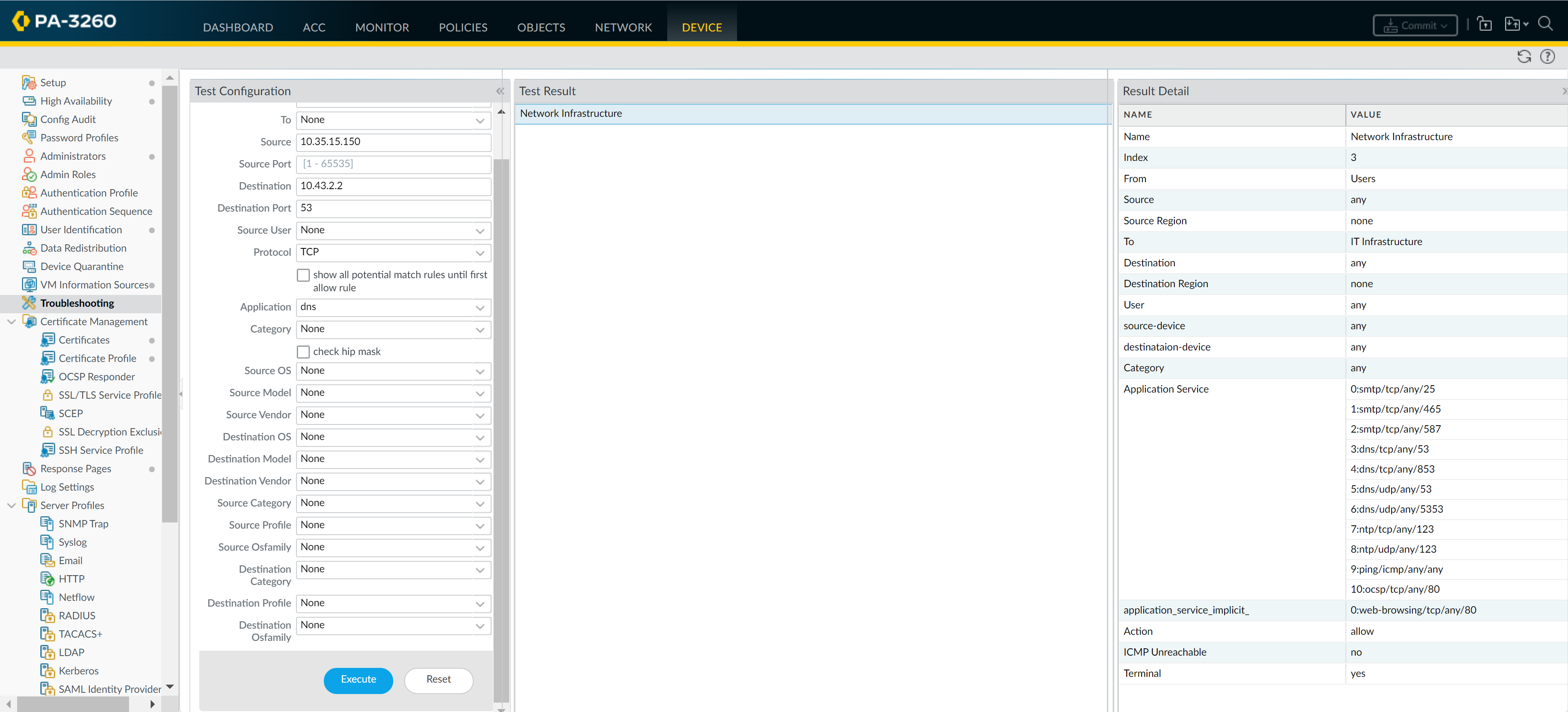Viewport: 1568px width, 712px height.
Task: Click the Troubleshooting tools icon
Action: point(29,303)
